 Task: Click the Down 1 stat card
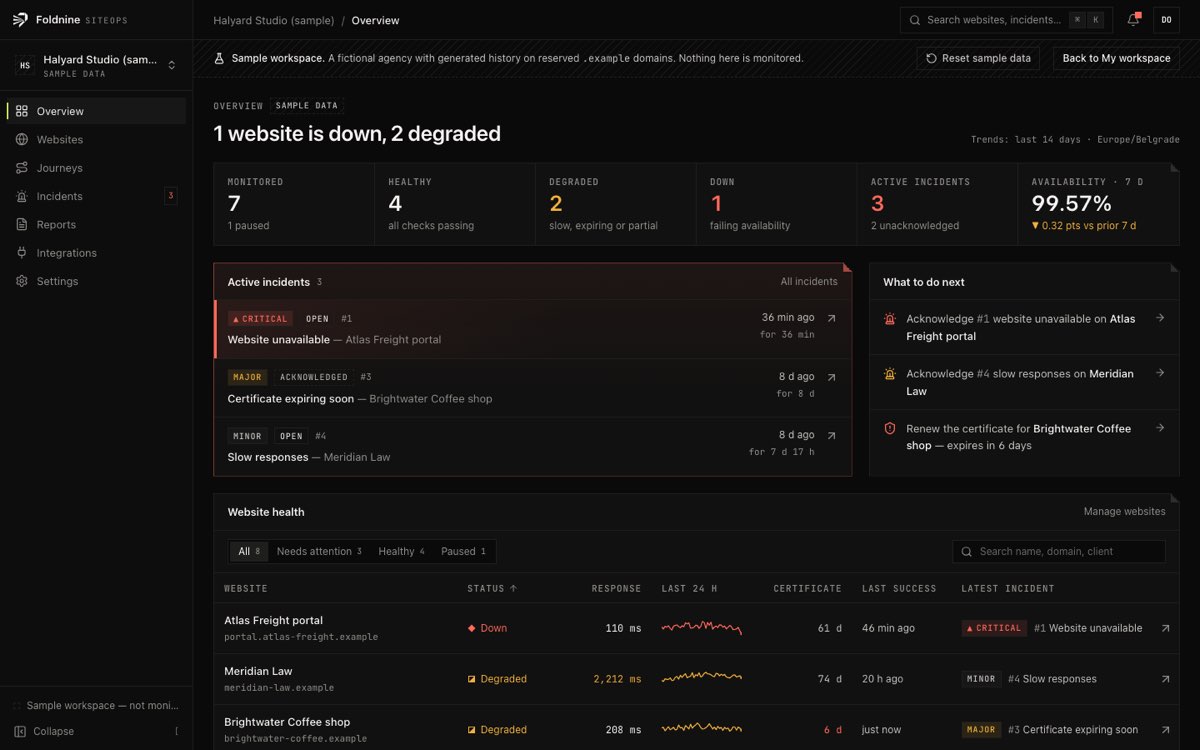point(777,204)
